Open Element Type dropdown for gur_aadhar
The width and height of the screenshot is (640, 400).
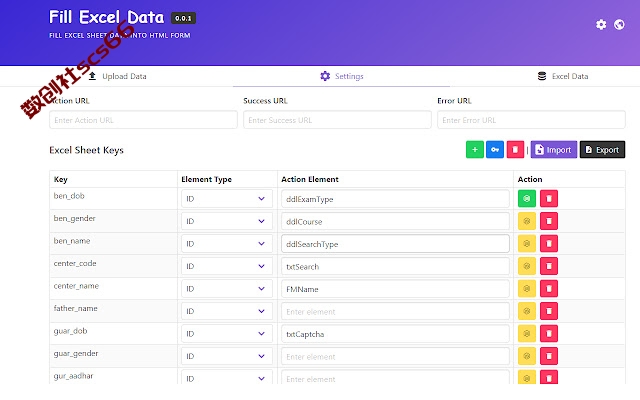[227, 378]
